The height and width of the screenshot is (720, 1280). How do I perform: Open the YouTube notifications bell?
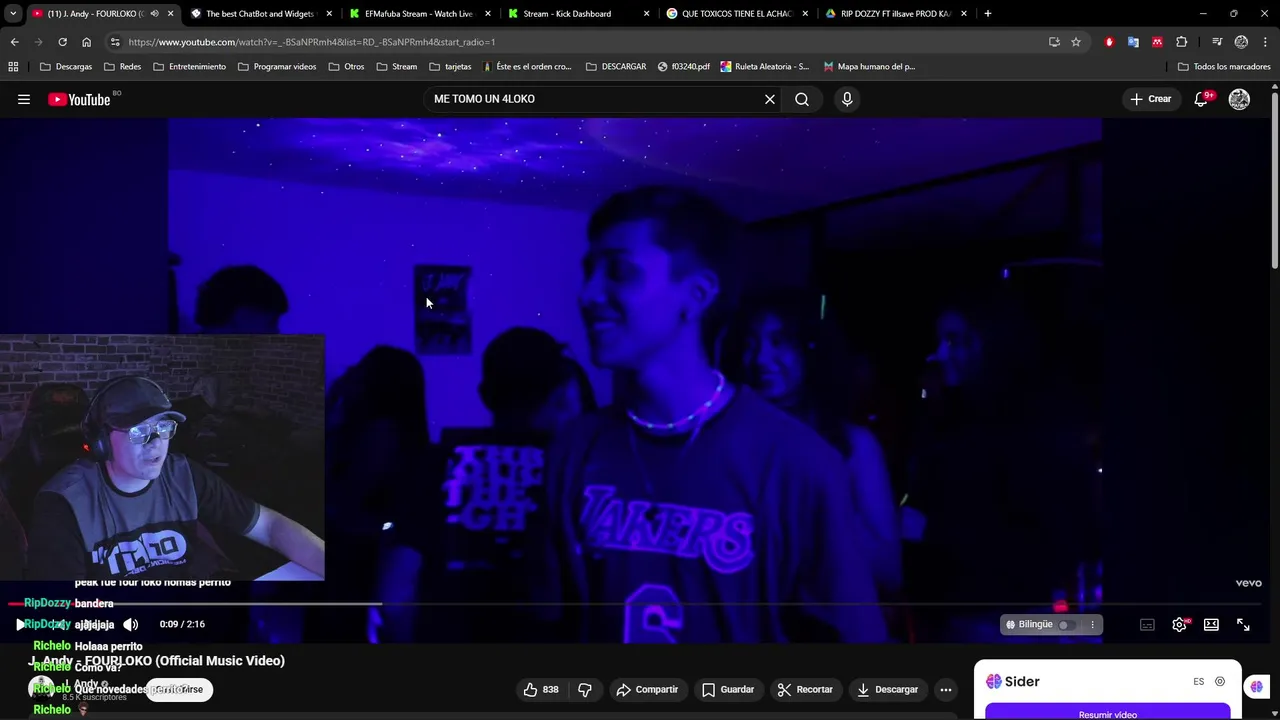(x=1202, y=99)
